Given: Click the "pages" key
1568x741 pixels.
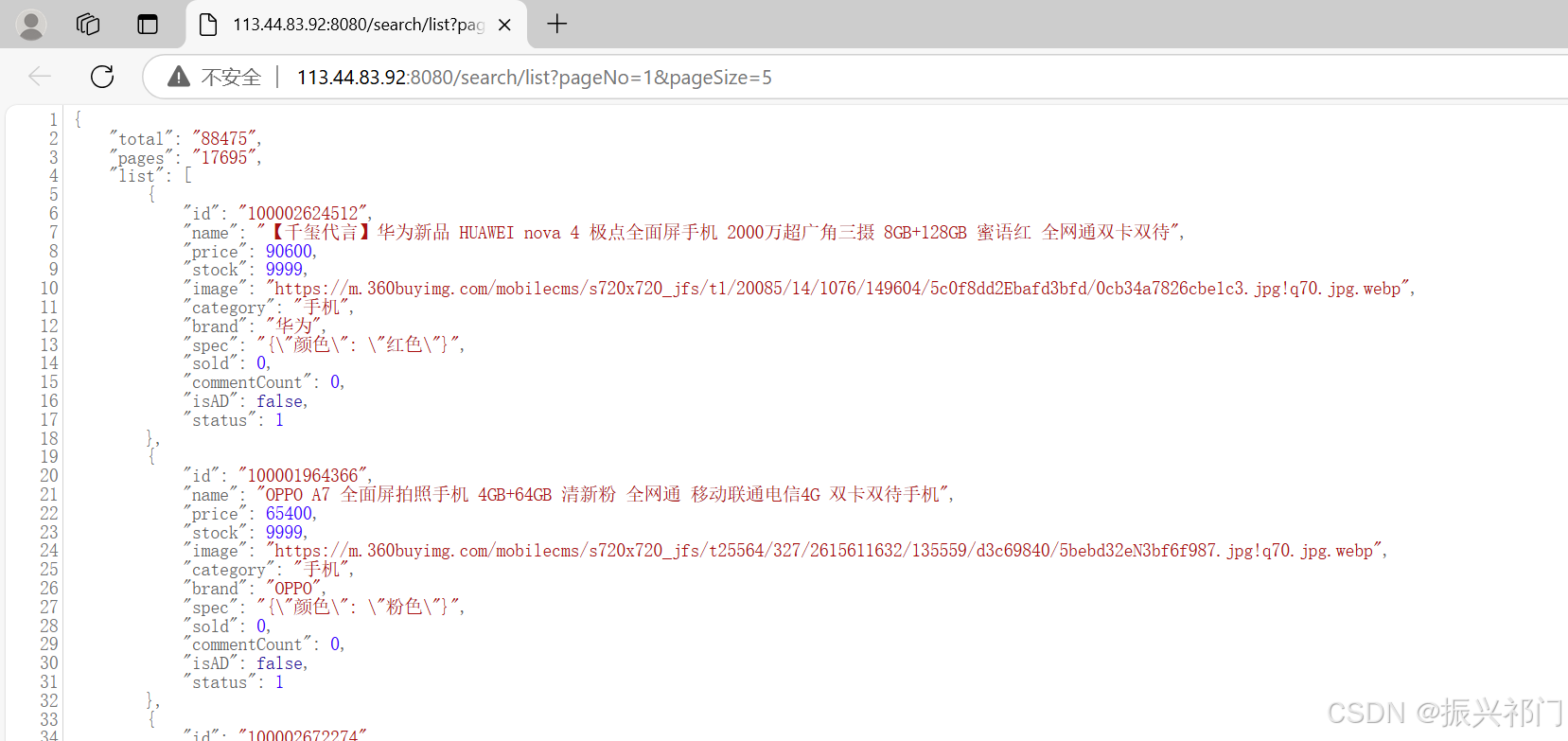Looking at the screenshot, I should pyautogui.click(x=141, y=158).
